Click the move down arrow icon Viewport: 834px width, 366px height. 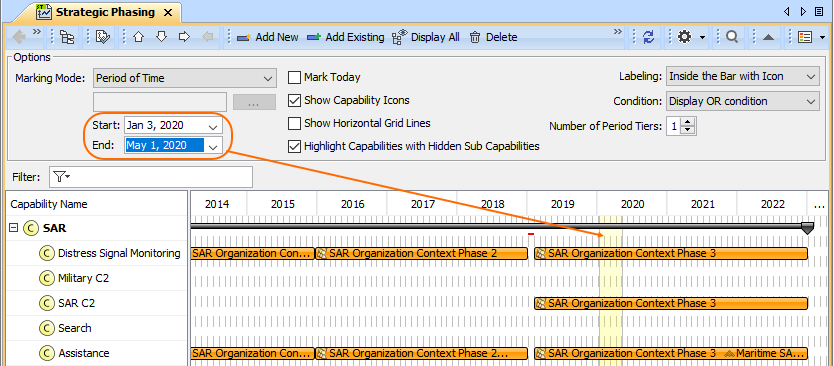162,37
